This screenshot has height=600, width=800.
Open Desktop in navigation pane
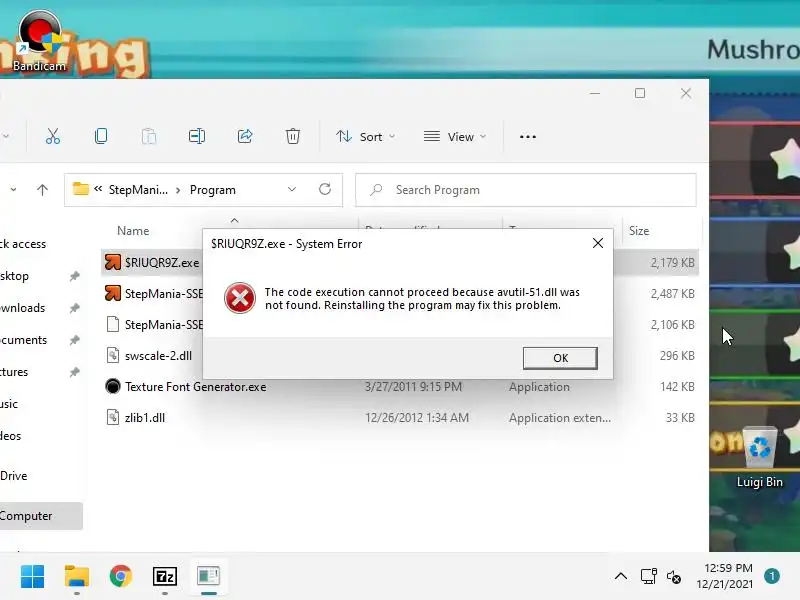(14, 276)
